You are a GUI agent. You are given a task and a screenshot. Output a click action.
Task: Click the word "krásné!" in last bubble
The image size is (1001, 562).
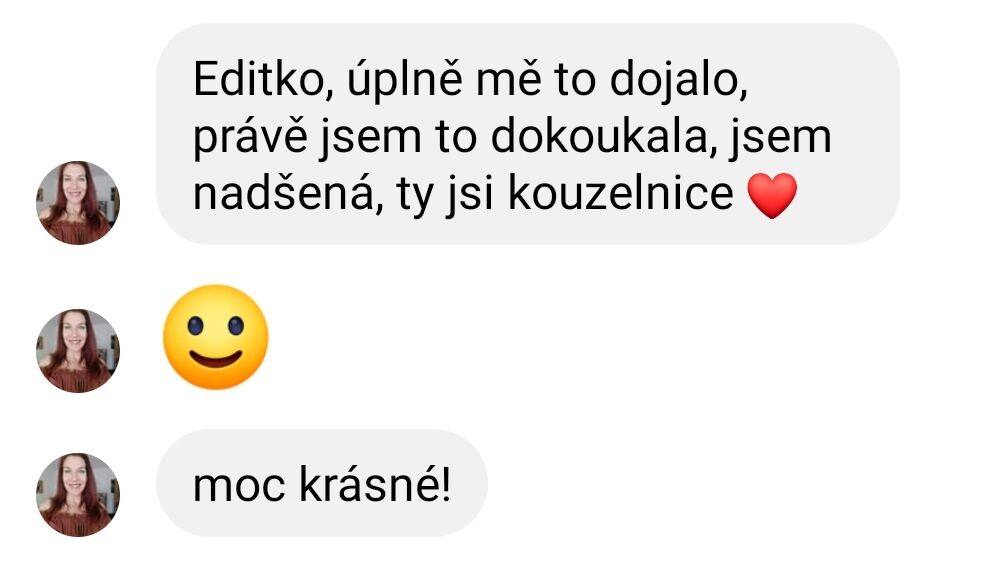(375, 485)
